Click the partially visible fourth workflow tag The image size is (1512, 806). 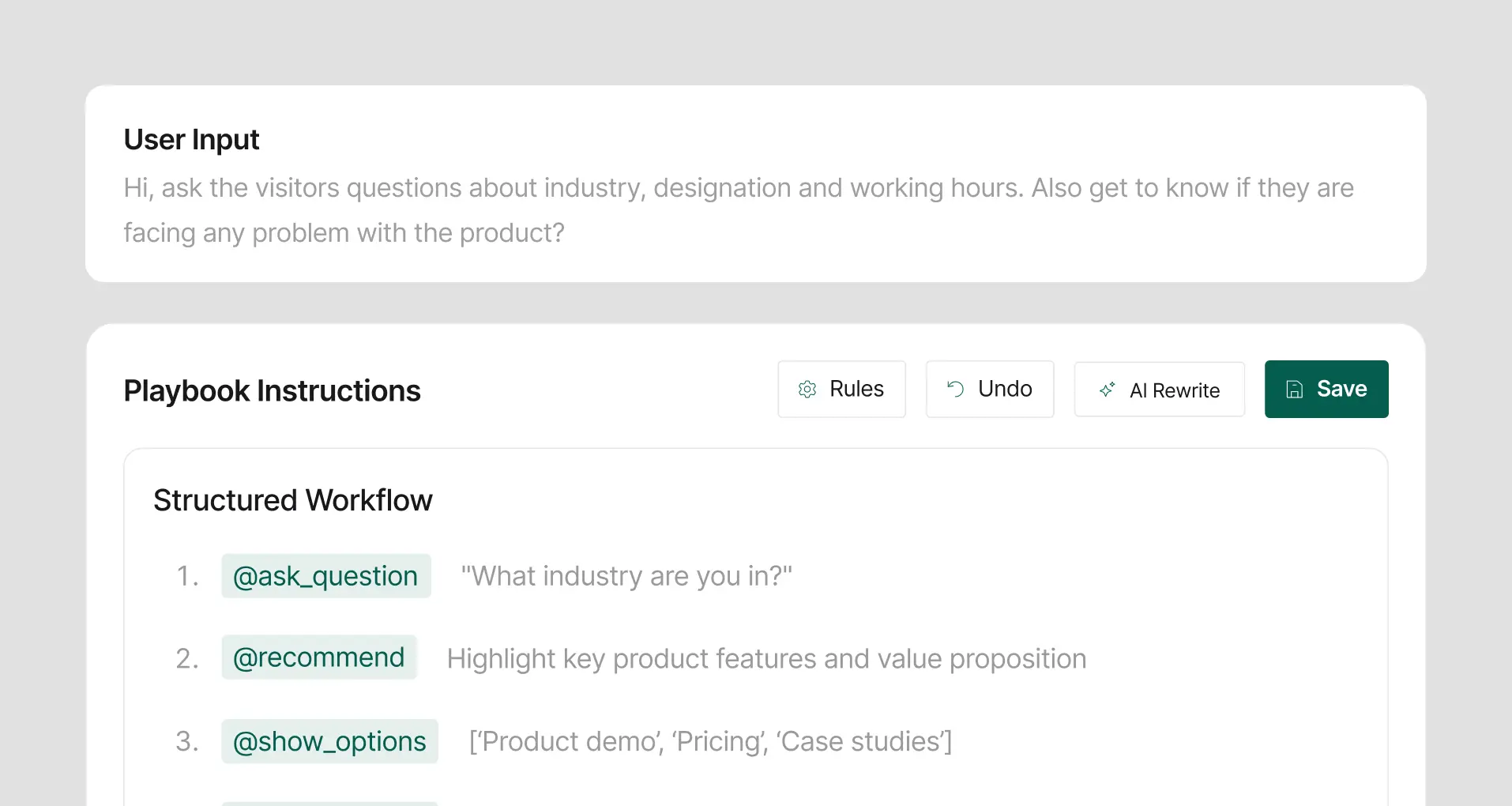tap(329, 802)
